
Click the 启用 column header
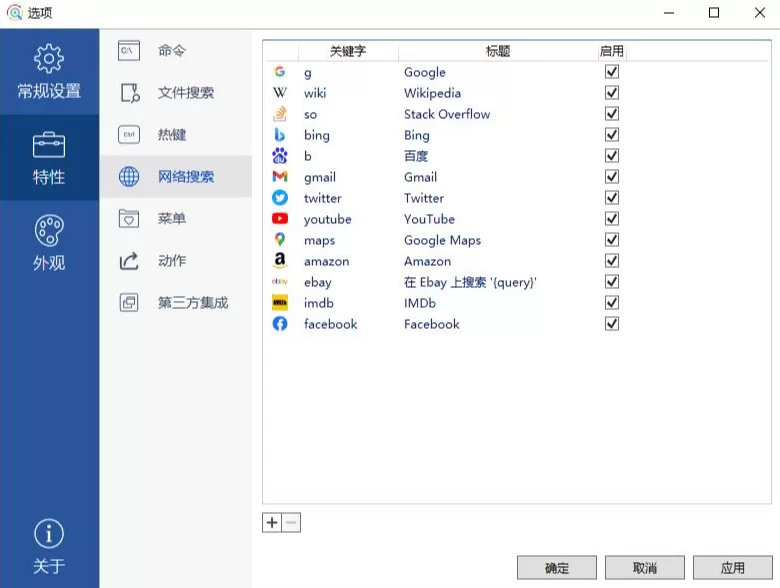612,51
